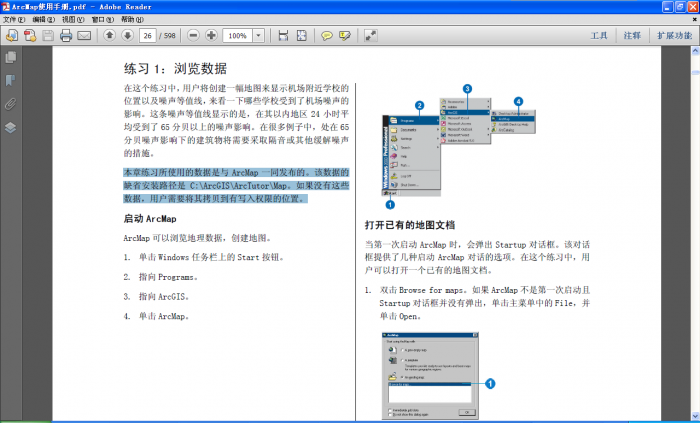Click the zoom percentage field showing 100%
Viewport: 700px width, 423px height.
[x=238, y=36]
